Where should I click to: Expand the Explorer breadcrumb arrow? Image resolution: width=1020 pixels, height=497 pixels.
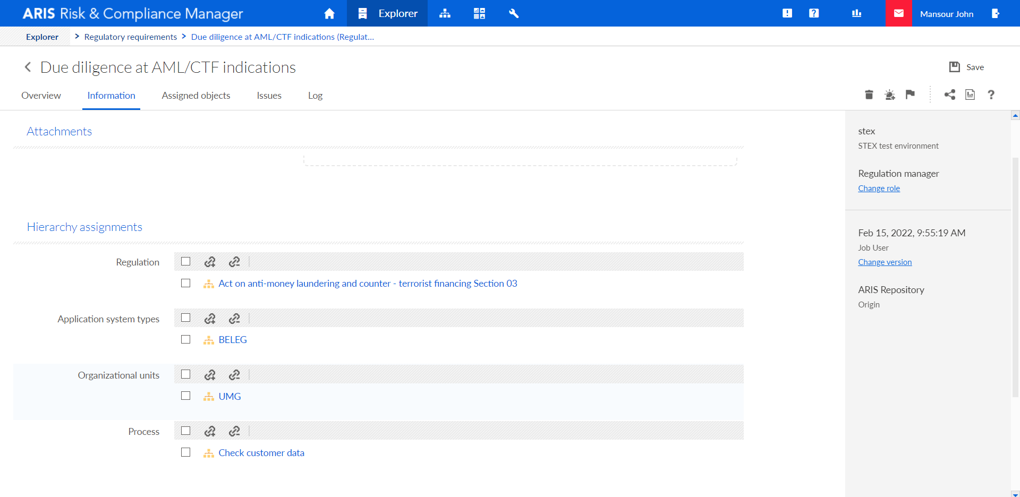tap(77, 37)
